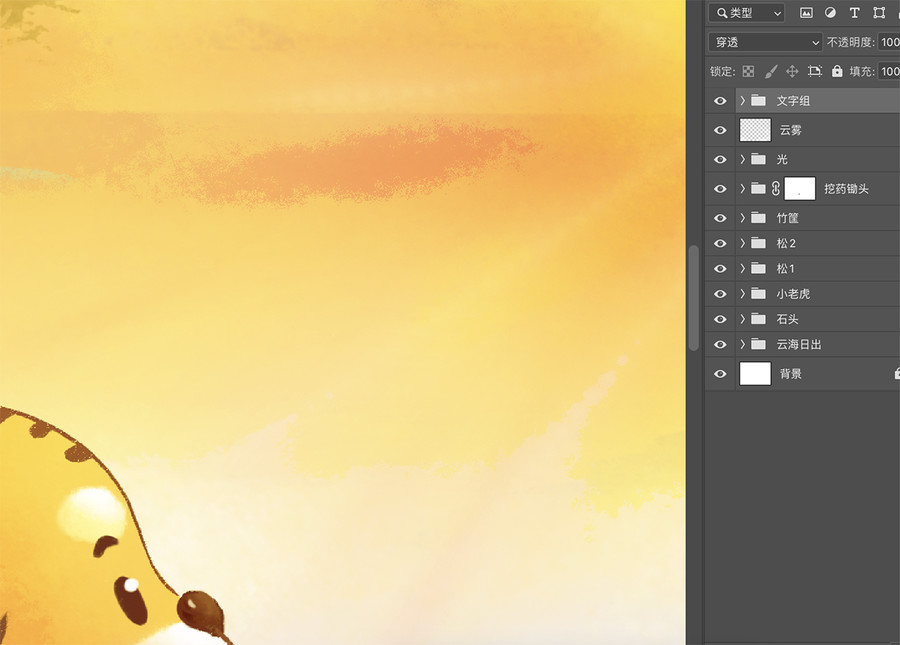
Task: Expand the 石头 group
Action: pyautogui.click(x=743, y=318)
